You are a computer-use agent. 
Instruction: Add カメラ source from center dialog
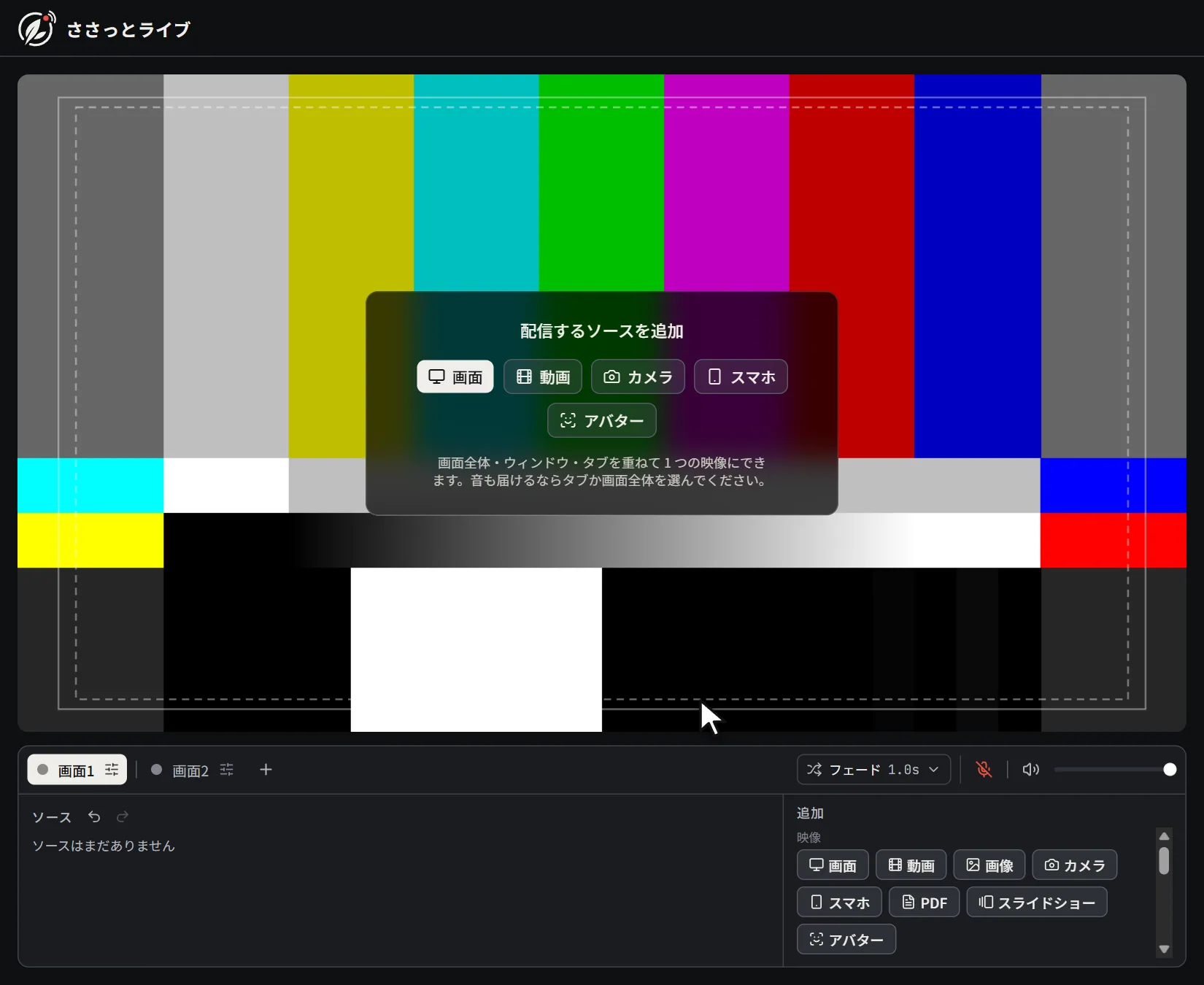pos(638,376)
